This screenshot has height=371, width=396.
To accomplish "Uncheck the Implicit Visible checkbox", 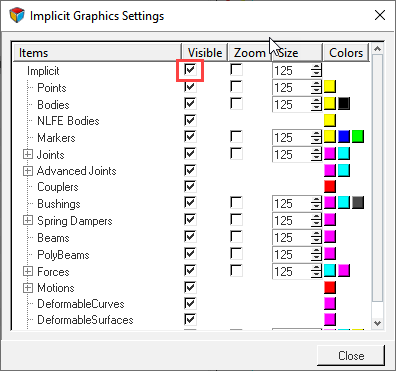I will point(190,70).
